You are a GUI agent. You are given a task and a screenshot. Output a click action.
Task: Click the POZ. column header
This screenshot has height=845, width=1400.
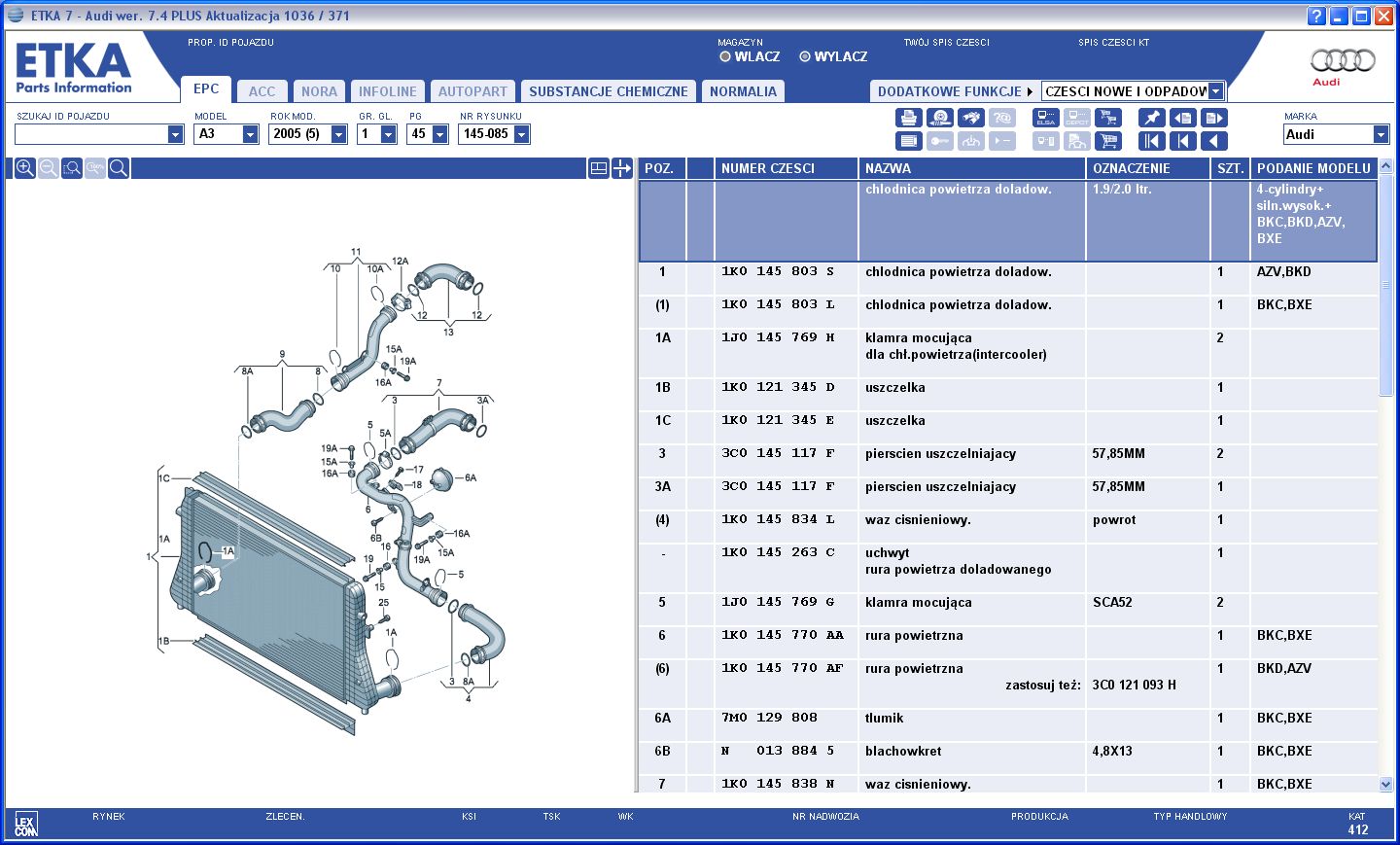(661, 168)
